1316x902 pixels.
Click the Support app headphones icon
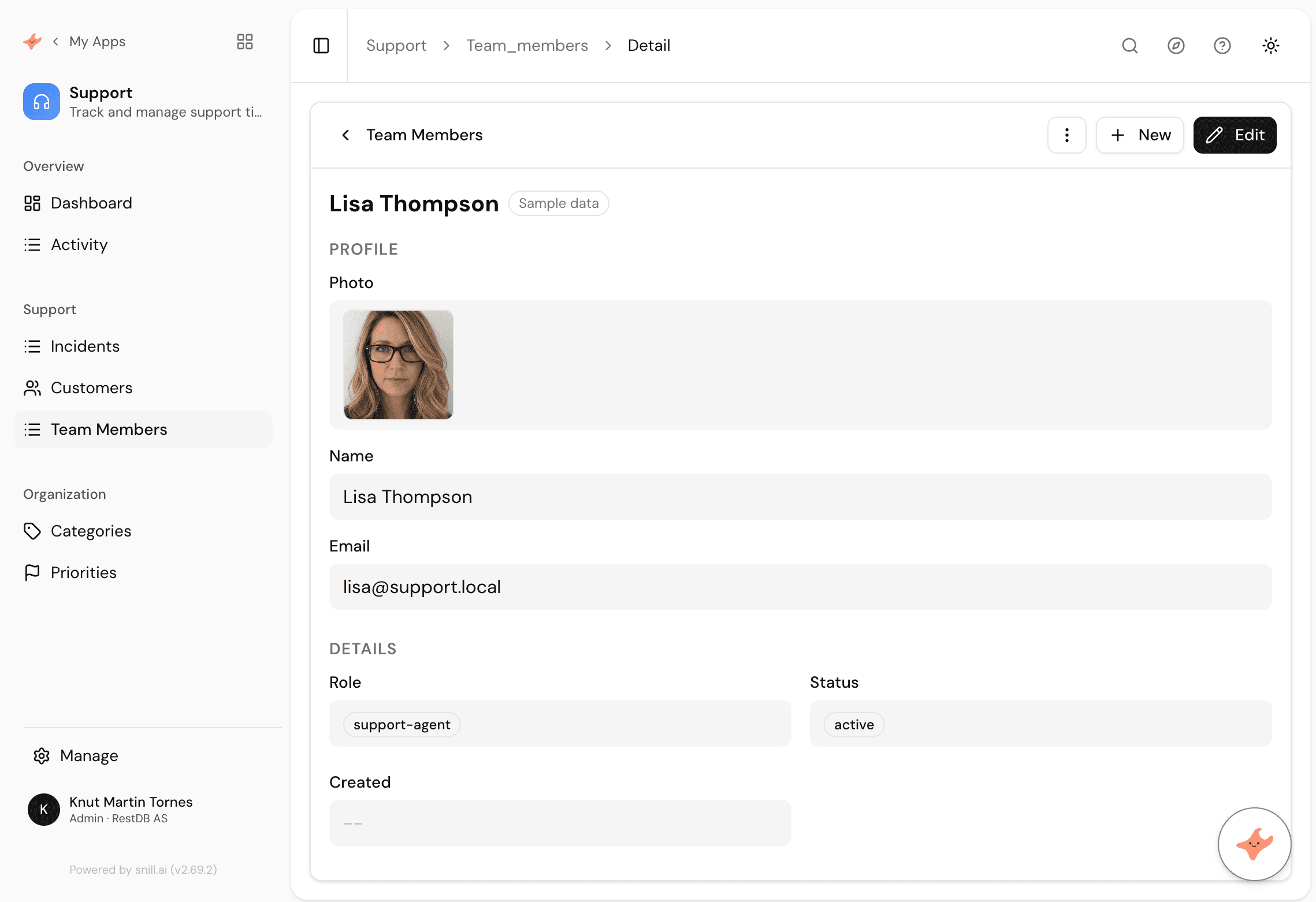42,102
